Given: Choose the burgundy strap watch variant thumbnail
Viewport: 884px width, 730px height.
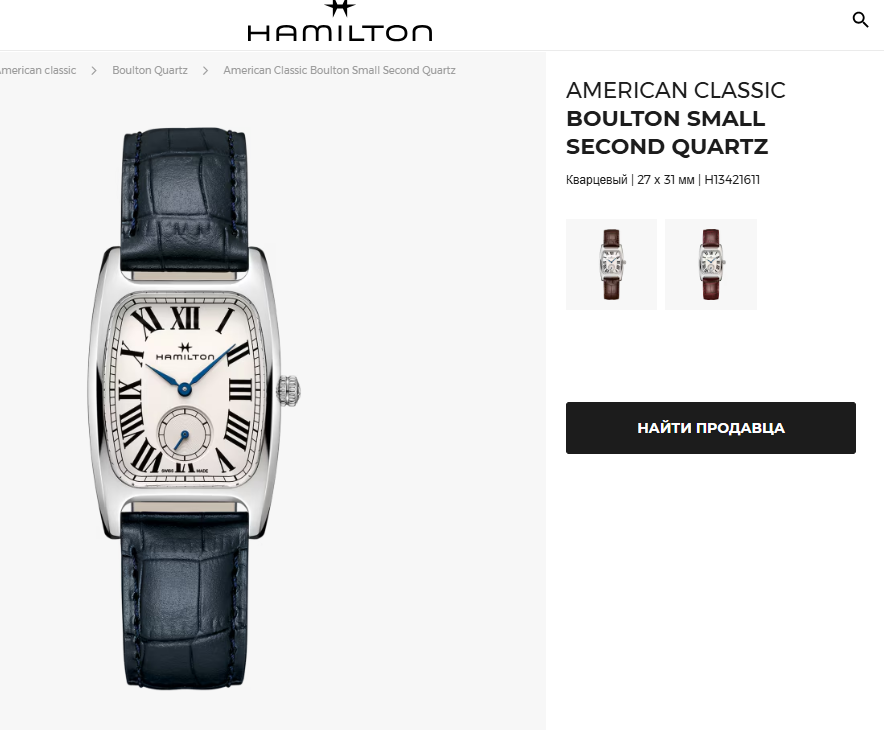Looking at the screenshot, I should click(x=710, y=264).
